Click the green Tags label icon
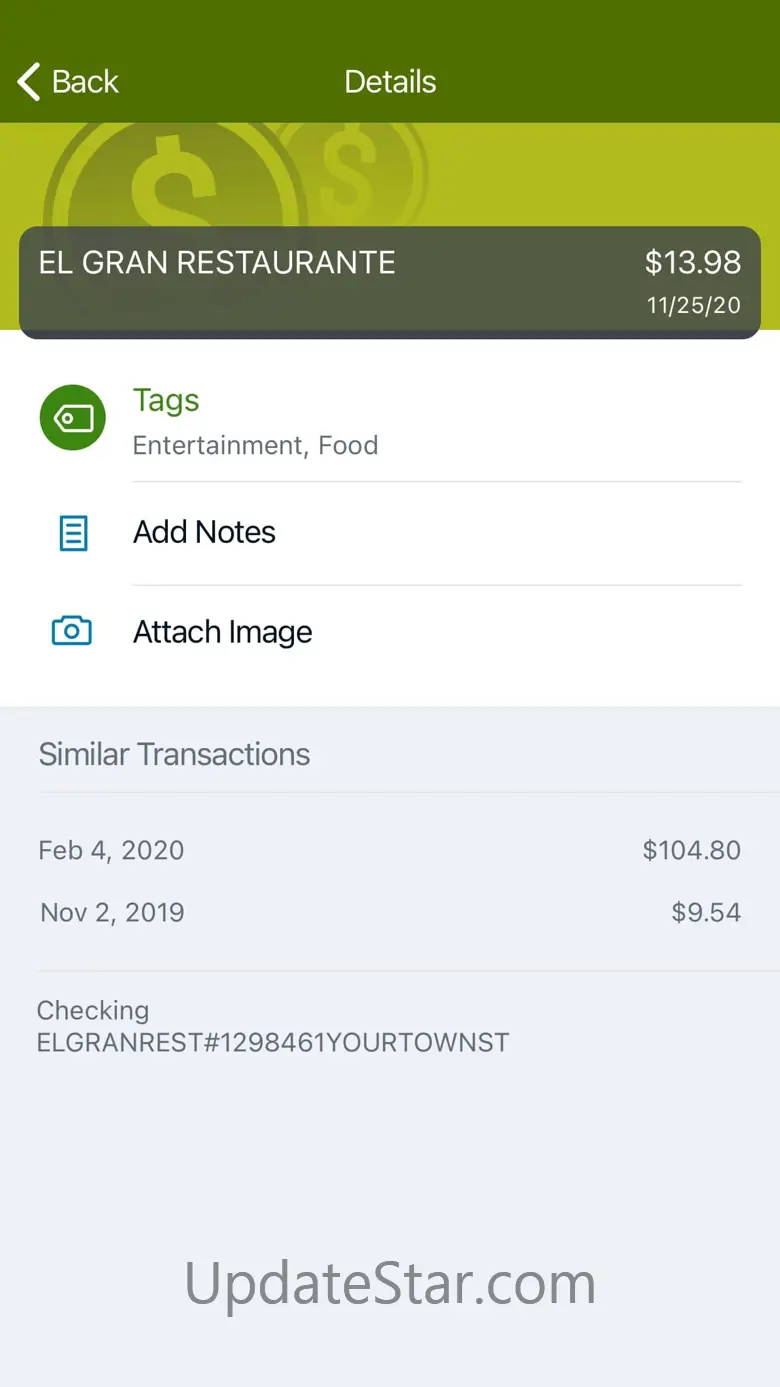This screenshot has height=1387, width=780. click(x=73, y=417)
